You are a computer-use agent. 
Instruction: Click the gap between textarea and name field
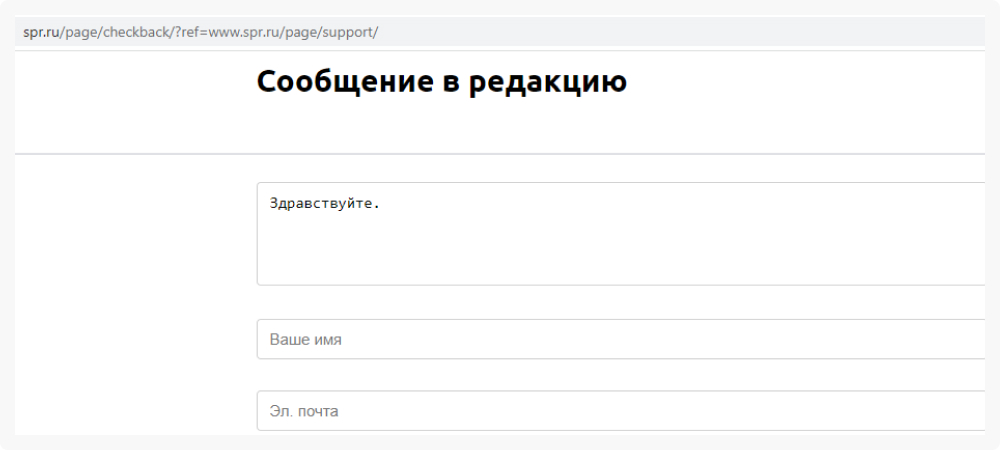pos(621,302)
